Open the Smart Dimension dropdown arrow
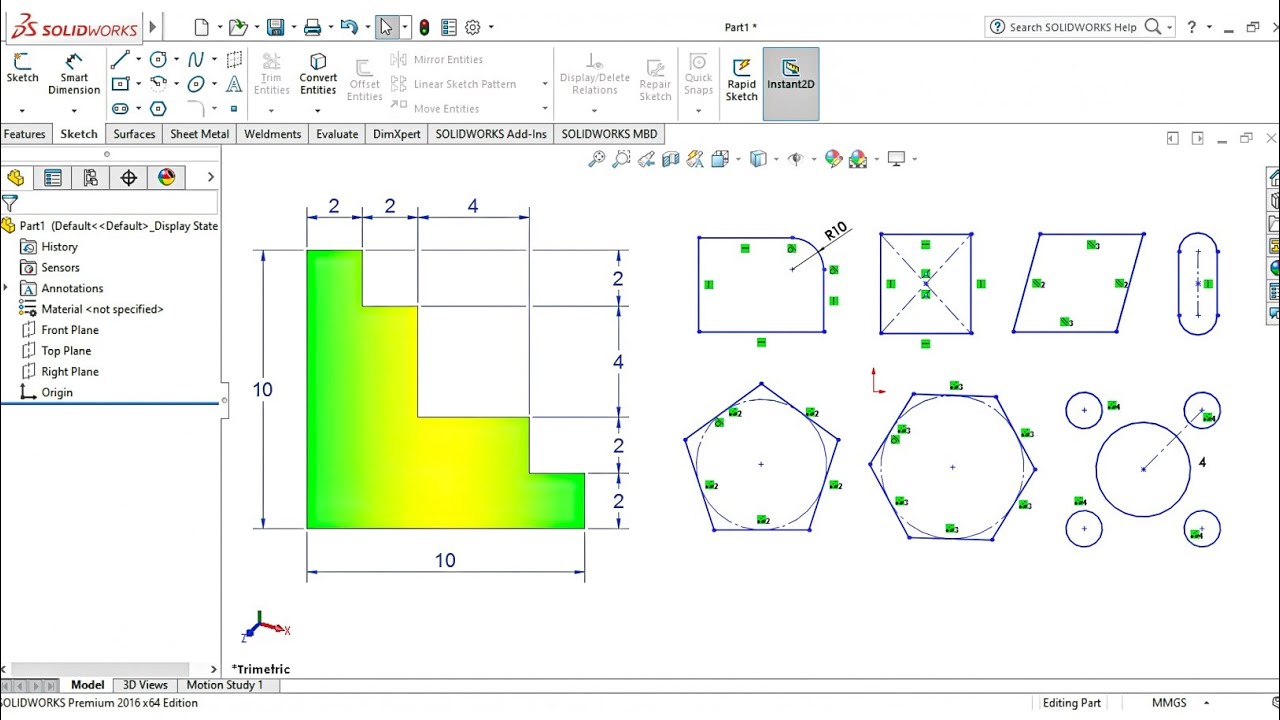Screen dimensions: 1280x720 [x=74, y=110]
